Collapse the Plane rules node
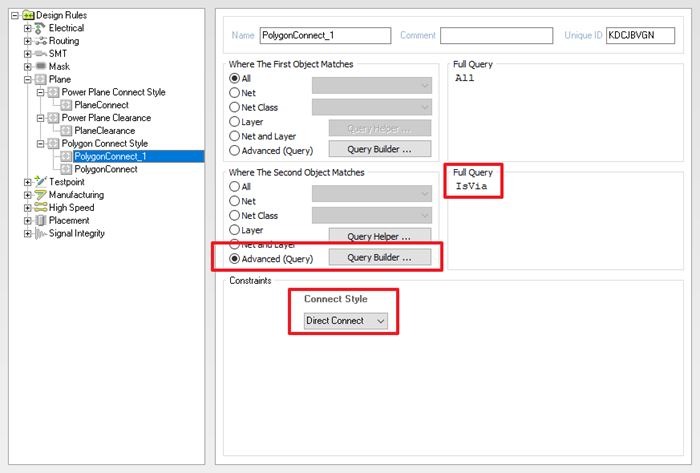 27,79
